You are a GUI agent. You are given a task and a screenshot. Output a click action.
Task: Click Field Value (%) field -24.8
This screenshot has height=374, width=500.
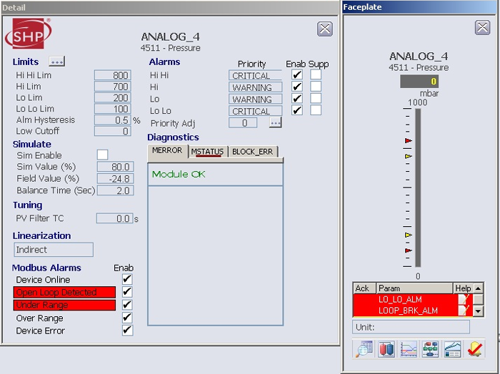(115, 179)
